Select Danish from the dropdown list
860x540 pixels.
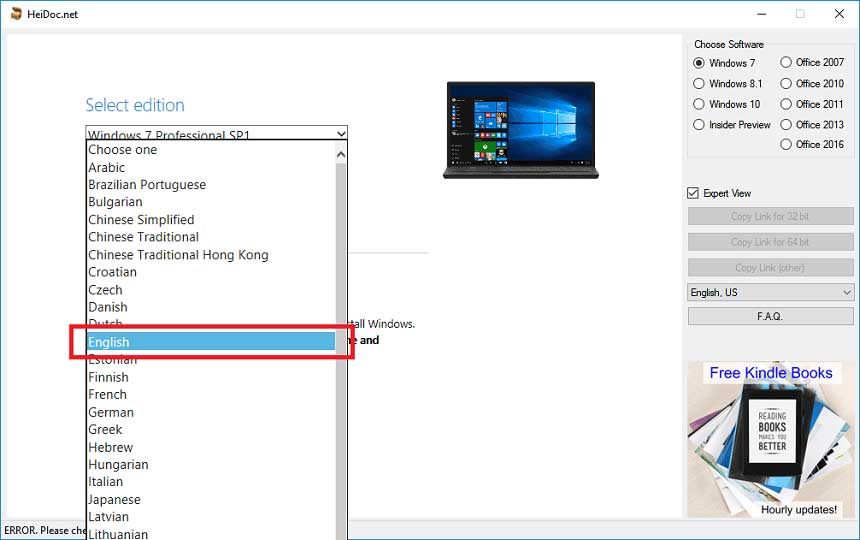pos(211,307)
